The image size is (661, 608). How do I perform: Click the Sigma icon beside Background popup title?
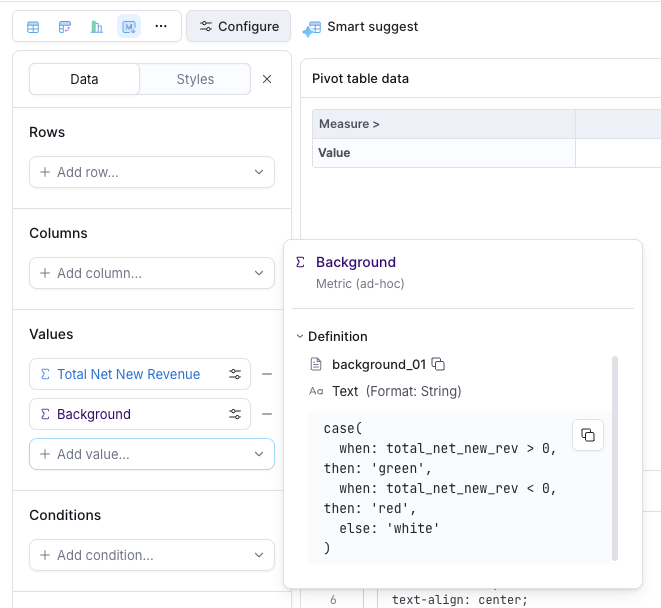(300, 262)
